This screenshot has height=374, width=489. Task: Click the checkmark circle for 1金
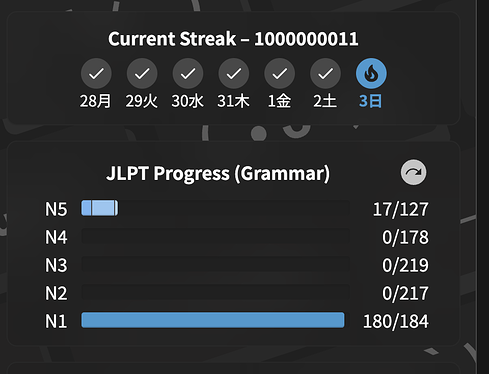(x=279, y=73)
